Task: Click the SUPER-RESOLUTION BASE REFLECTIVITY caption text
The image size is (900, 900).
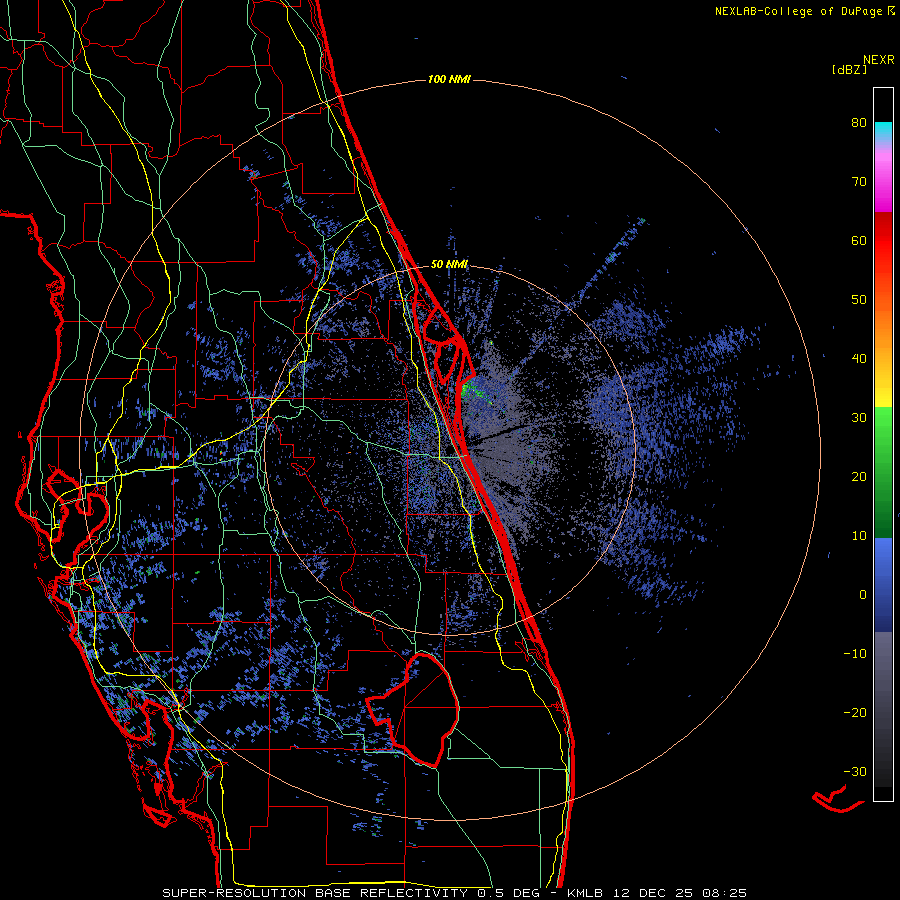Action: click(315, 893)
